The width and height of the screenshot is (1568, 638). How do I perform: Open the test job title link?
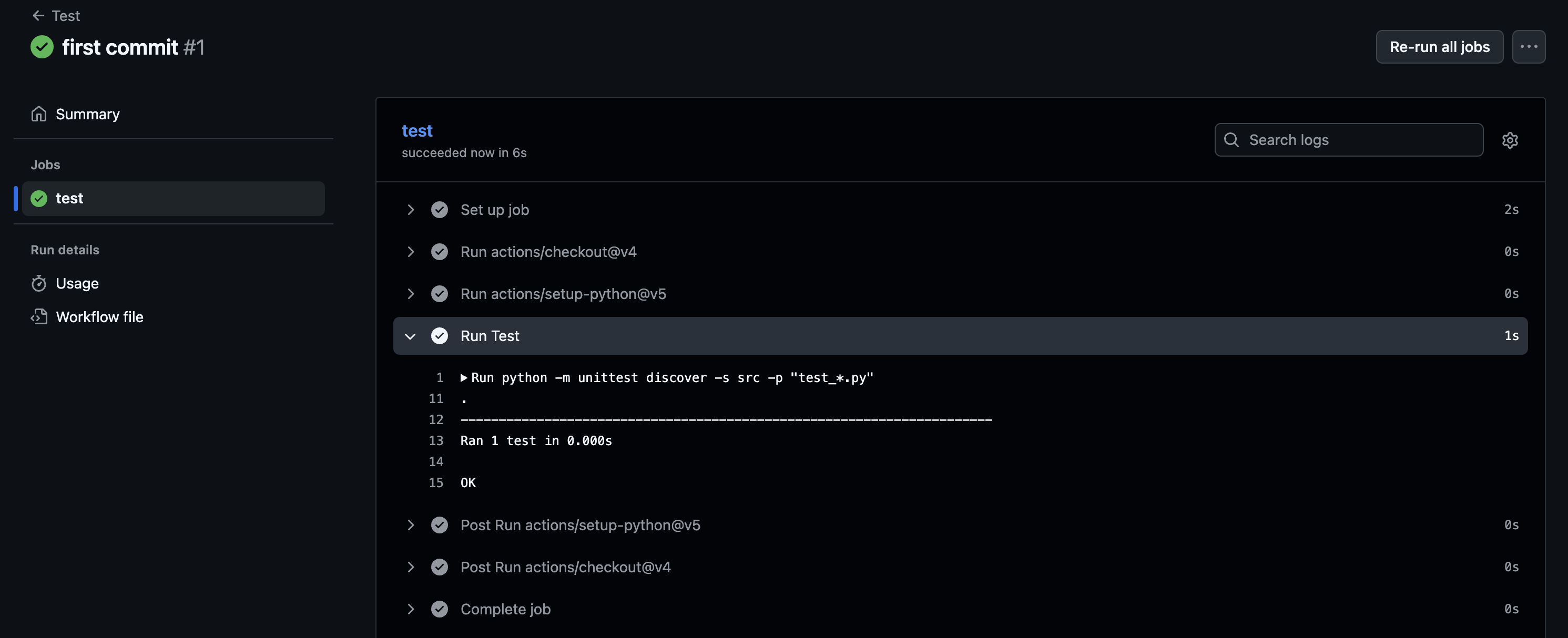417,131
